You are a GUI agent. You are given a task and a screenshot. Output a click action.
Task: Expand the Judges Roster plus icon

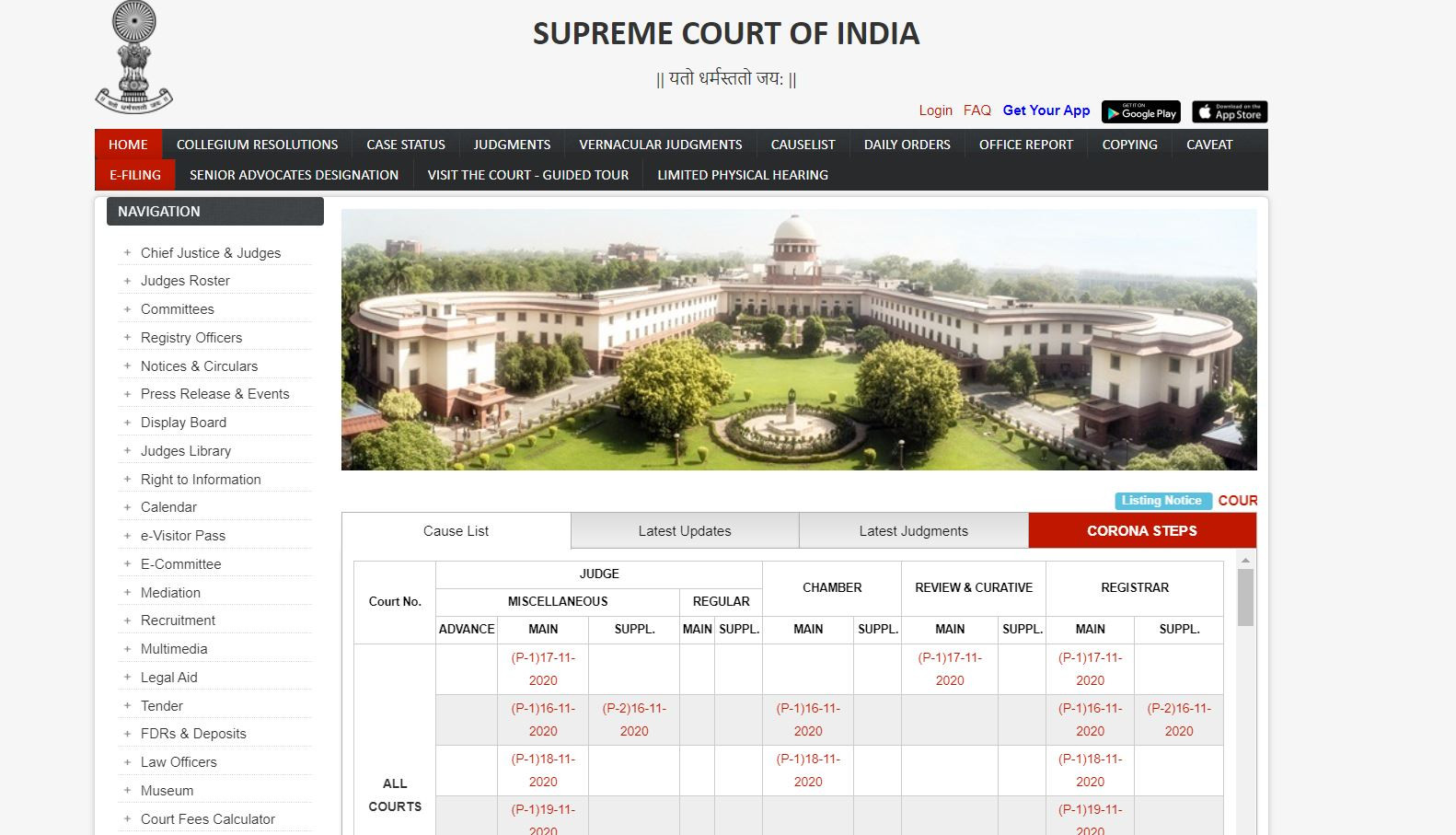(128, 281)
